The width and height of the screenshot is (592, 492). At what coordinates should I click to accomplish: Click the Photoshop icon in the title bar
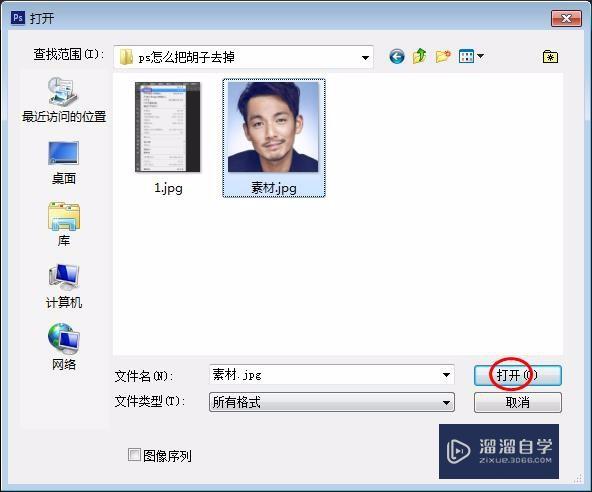[18, 18]
